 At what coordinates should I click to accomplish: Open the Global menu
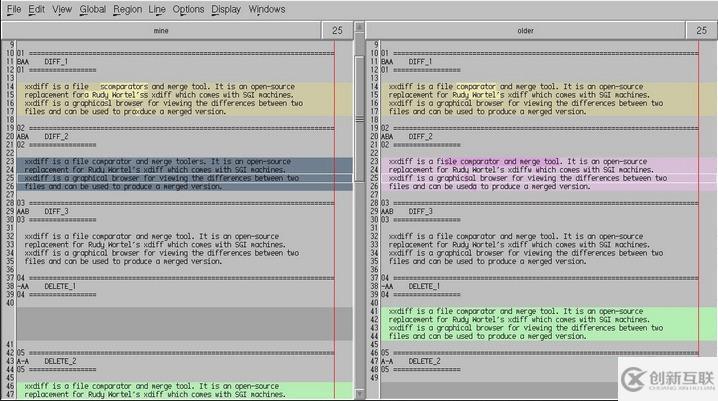[x=92, y=9]
